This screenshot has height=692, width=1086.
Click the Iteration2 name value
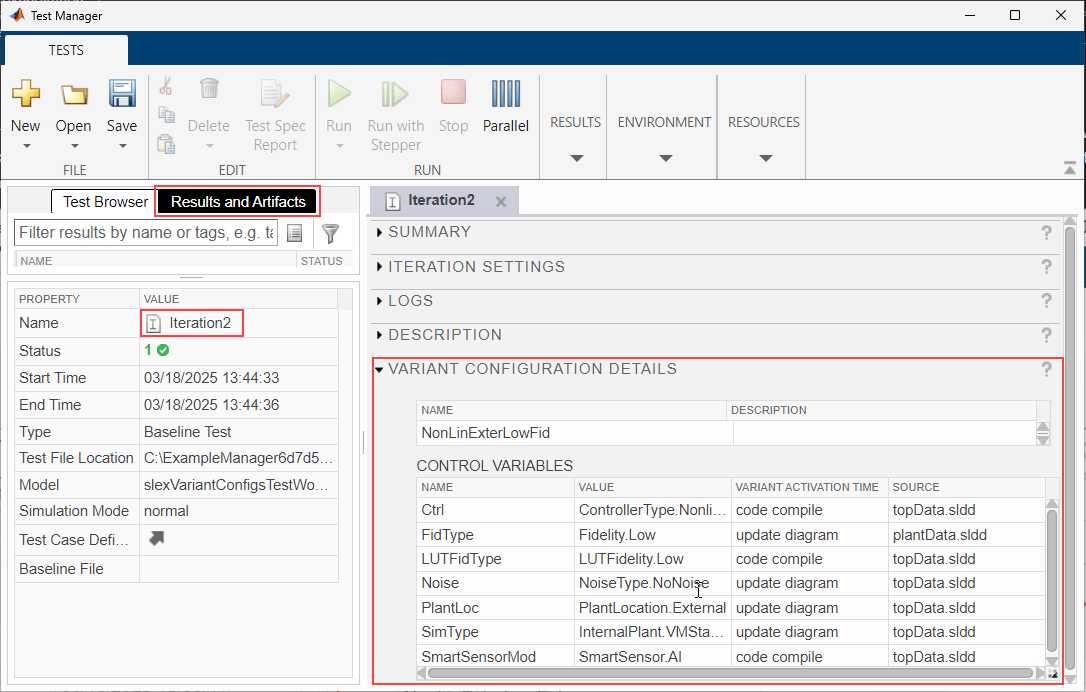[x=199, y=323]
